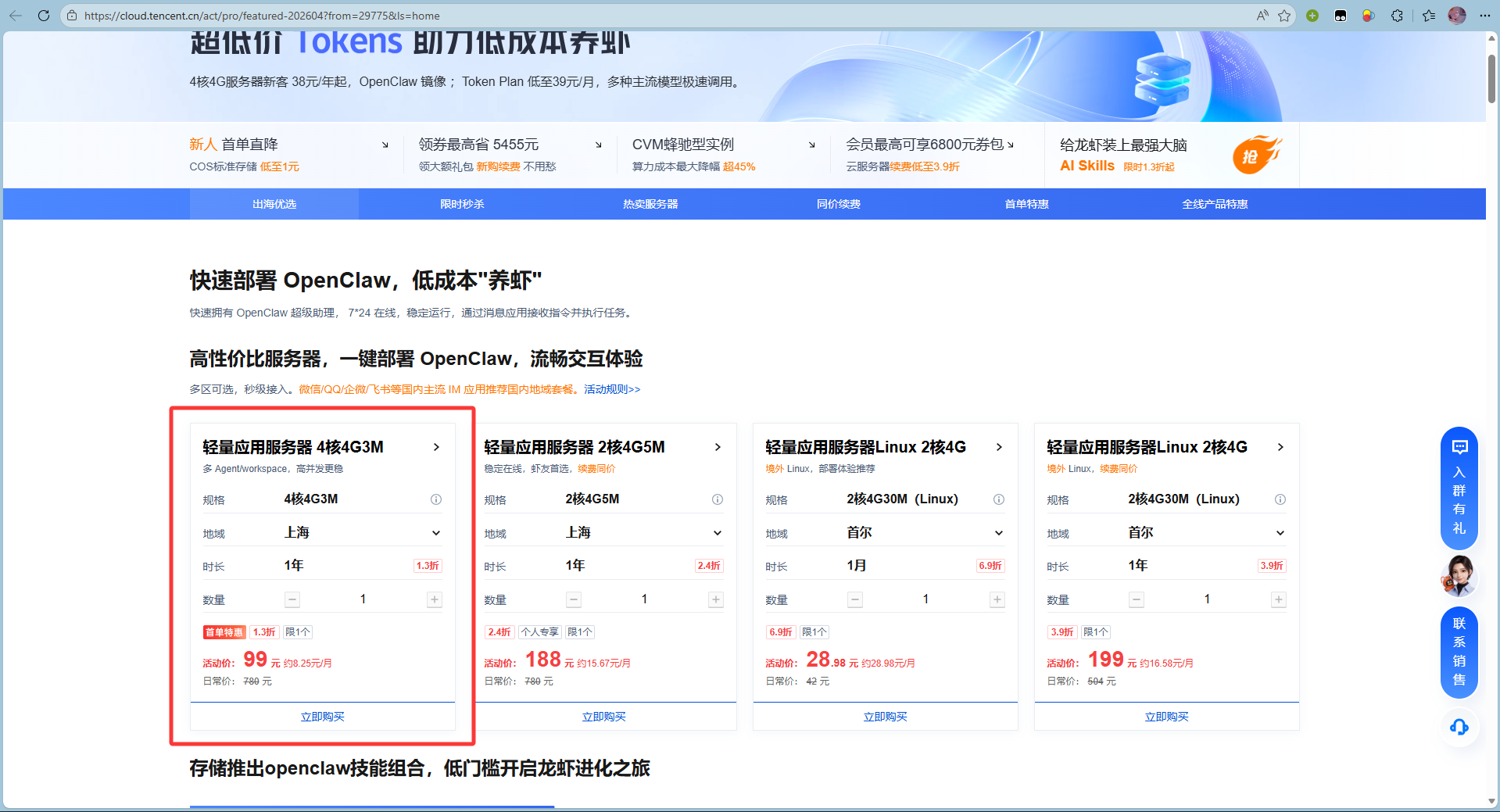Open 活动规则>> link
Viewport: 1500px width, 812px height.
[612, 389]
